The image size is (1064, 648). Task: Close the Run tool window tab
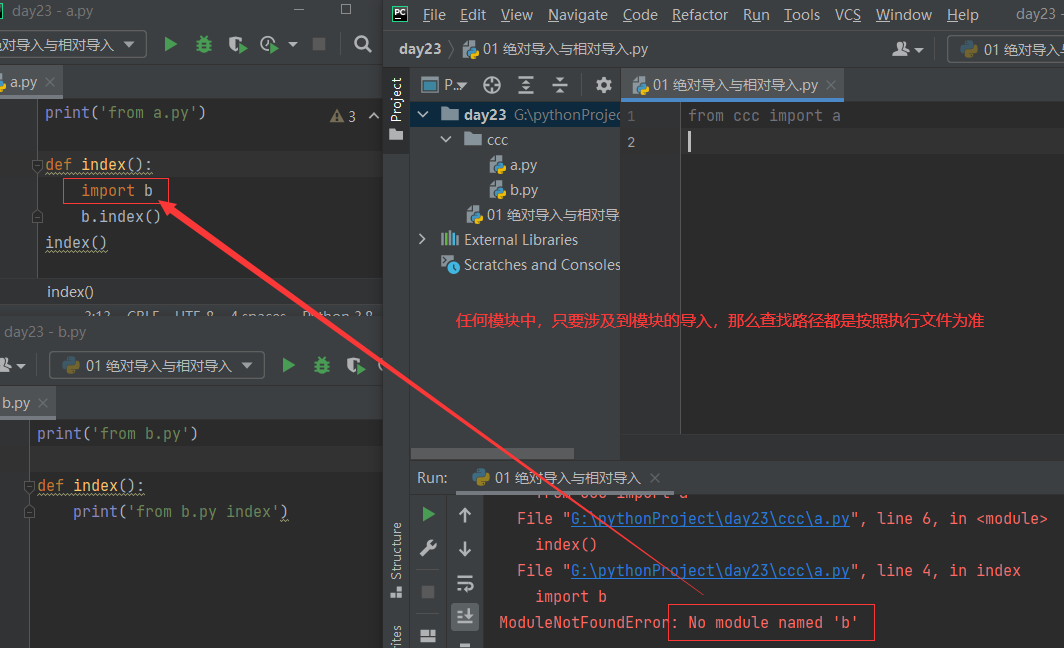tap(655, 478)
